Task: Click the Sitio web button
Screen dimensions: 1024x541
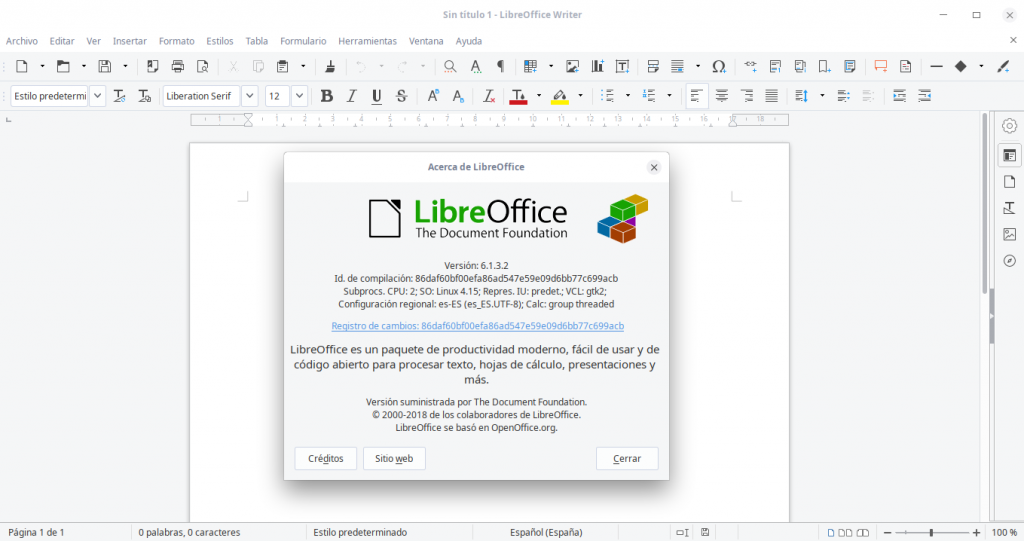Action: pos(394,459)
